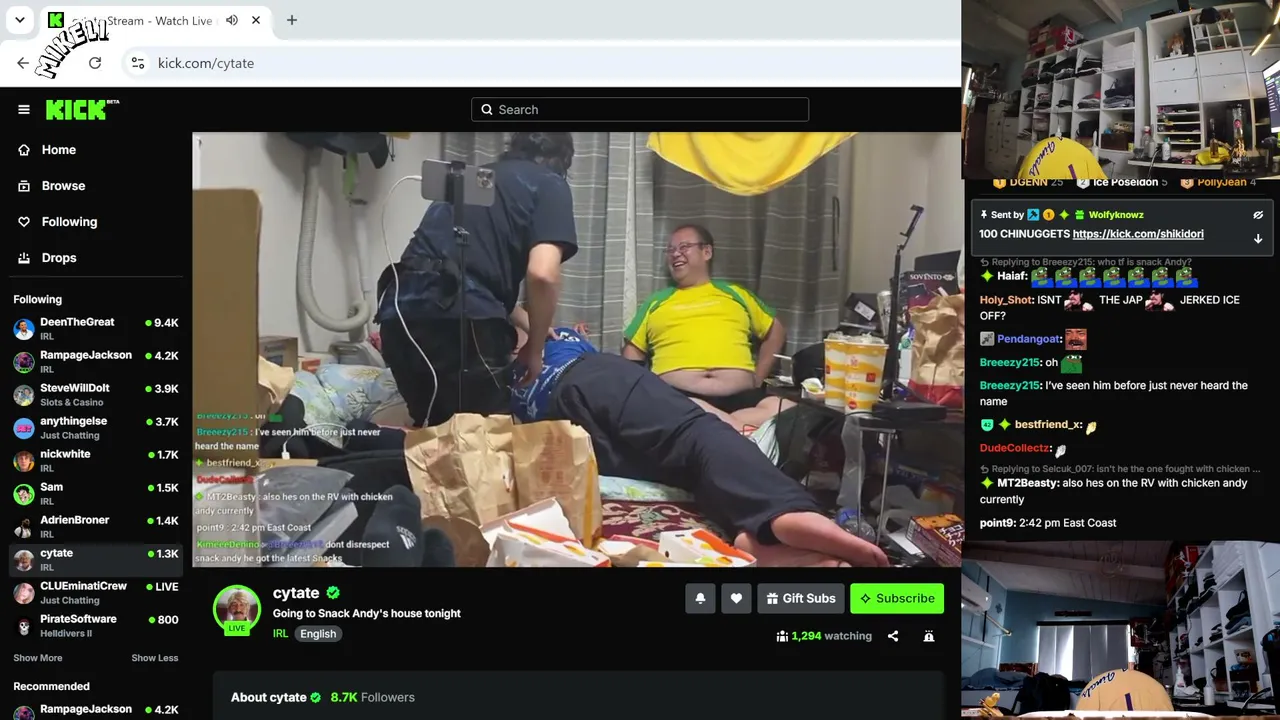Click 8.7K Followers text
Image resolution: width=1280 pixels, height=720 pixels.
pos(373,697)
